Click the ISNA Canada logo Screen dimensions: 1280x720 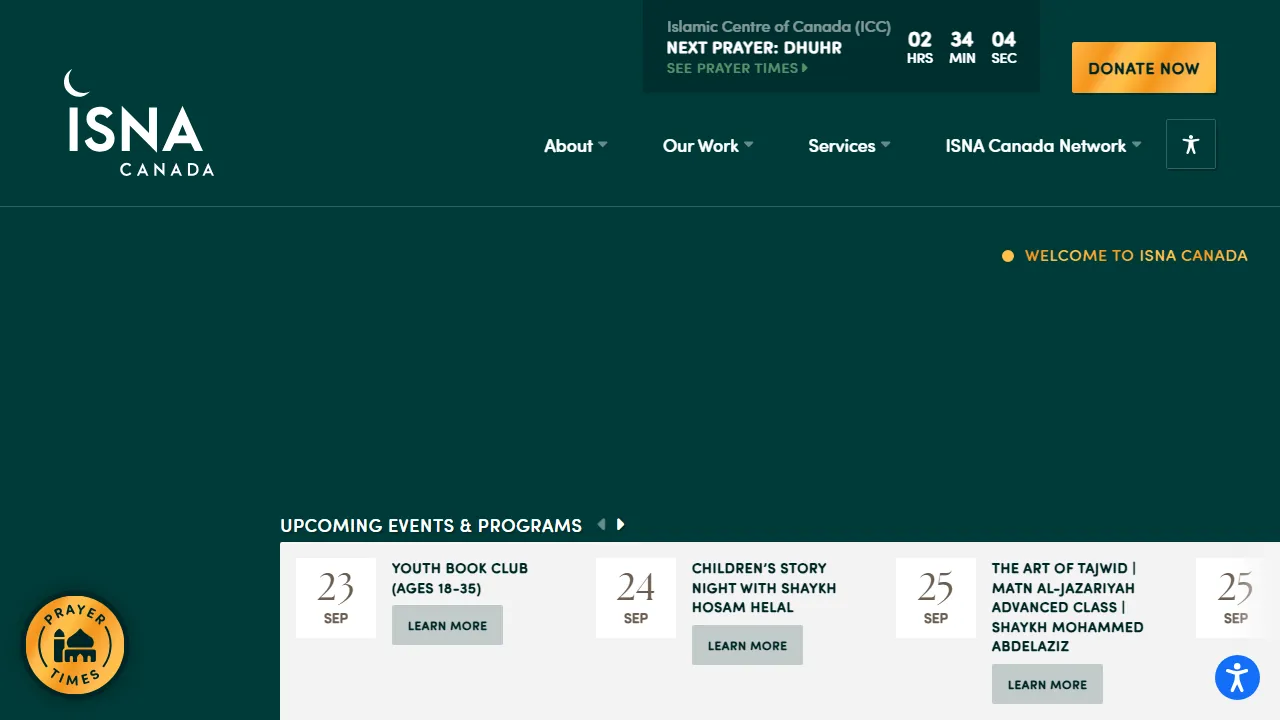(x=139, y=123)
